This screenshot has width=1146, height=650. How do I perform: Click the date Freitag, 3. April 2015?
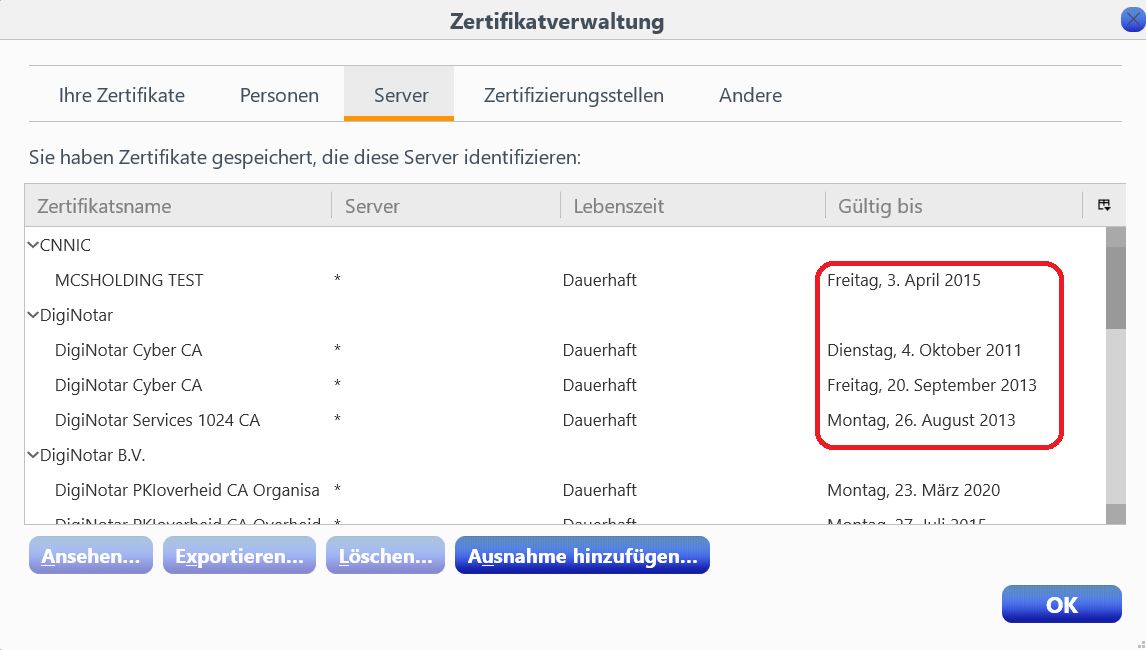903,280
